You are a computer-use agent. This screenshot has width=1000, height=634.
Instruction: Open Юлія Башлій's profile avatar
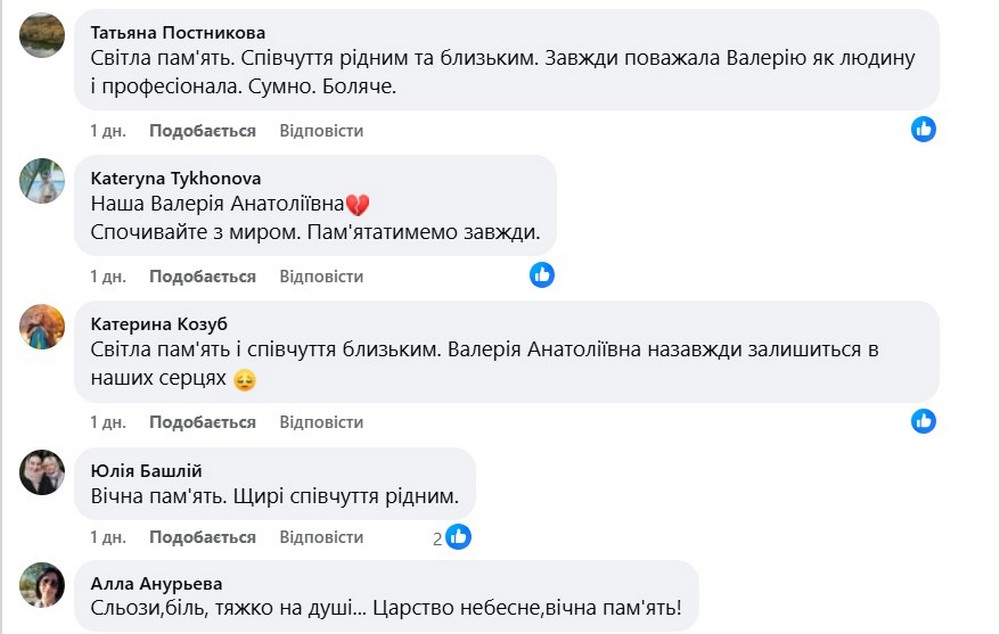pyautogui.click(x=41, y=473)
